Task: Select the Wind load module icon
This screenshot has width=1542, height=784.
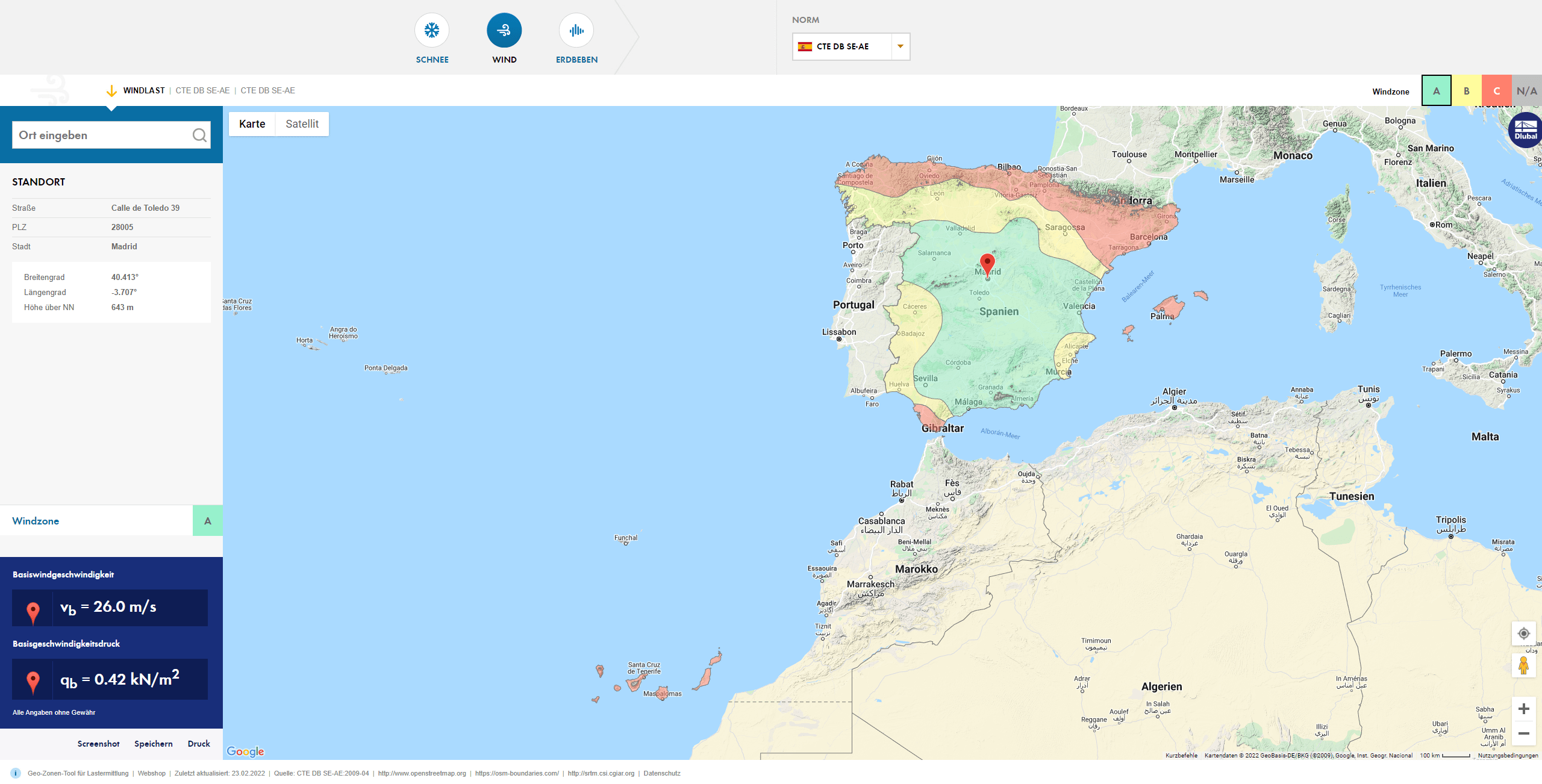Action: (x=504, y=30)
